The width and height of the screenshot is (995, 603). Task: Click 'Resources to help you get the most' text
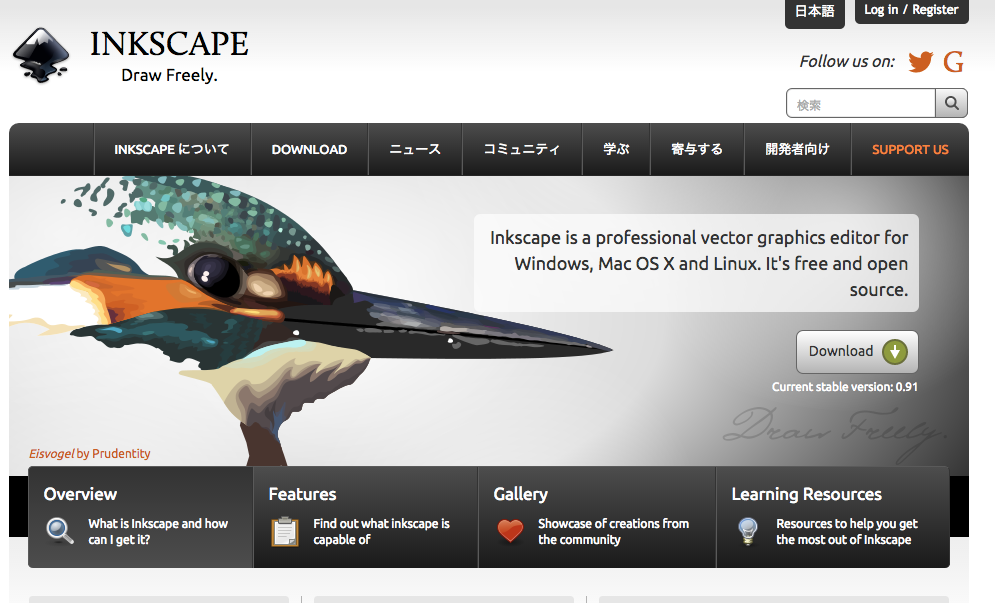(x=847, y=531)
